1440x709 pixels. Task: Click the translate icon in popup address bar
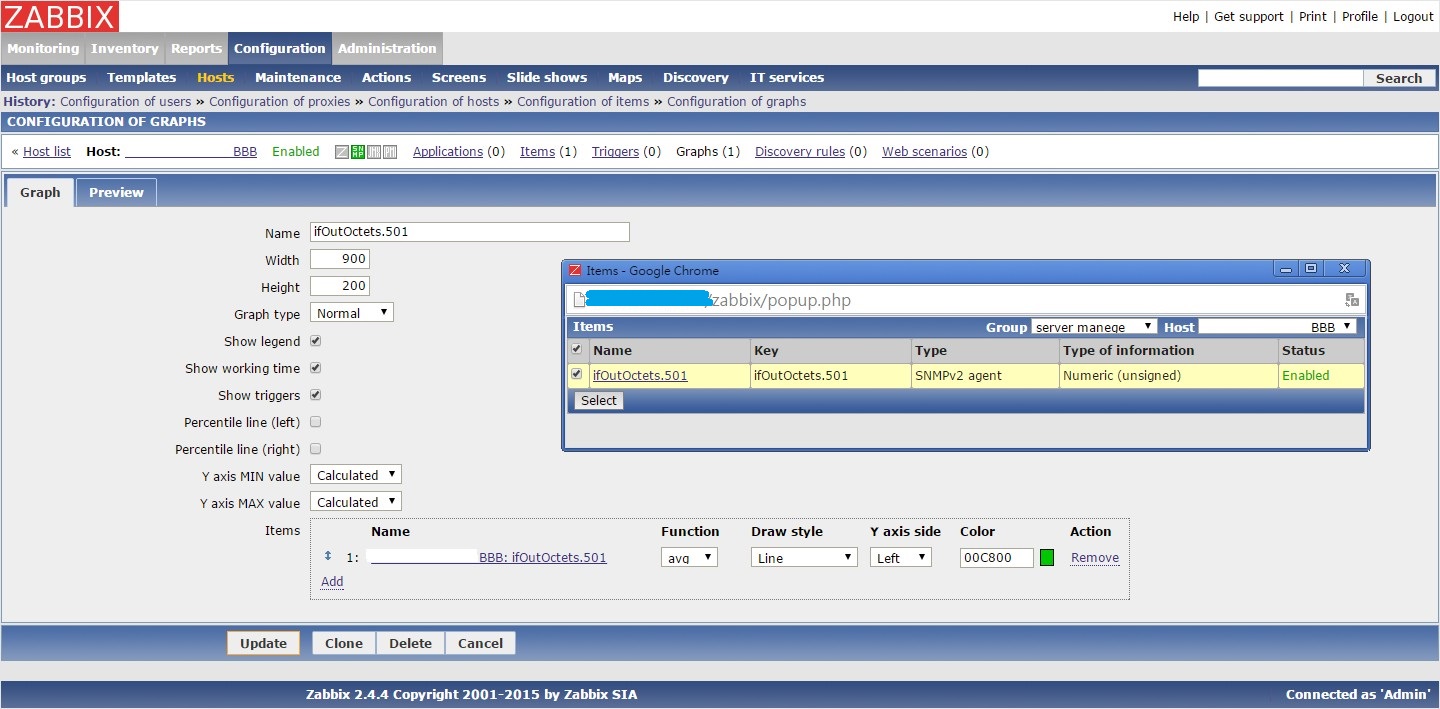point(1352,300)
